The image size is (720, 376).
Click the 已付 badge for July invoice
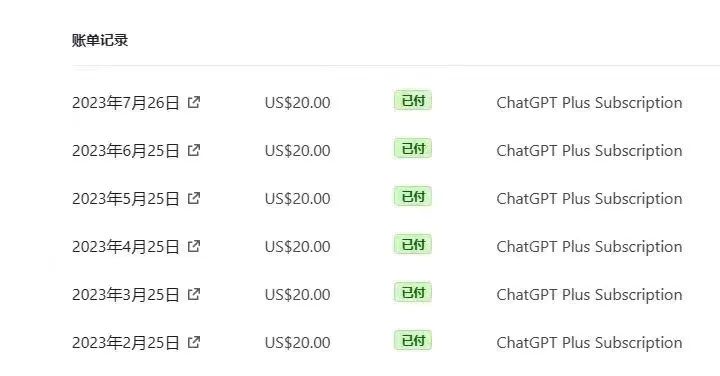[x=413, y=101]
